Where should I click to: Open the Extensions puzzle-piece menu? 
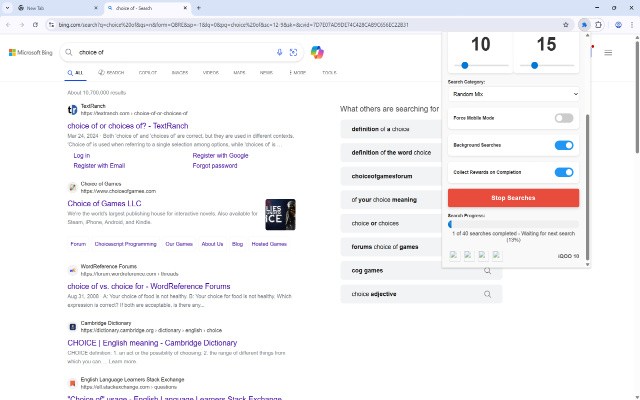[x=598, y=25]
